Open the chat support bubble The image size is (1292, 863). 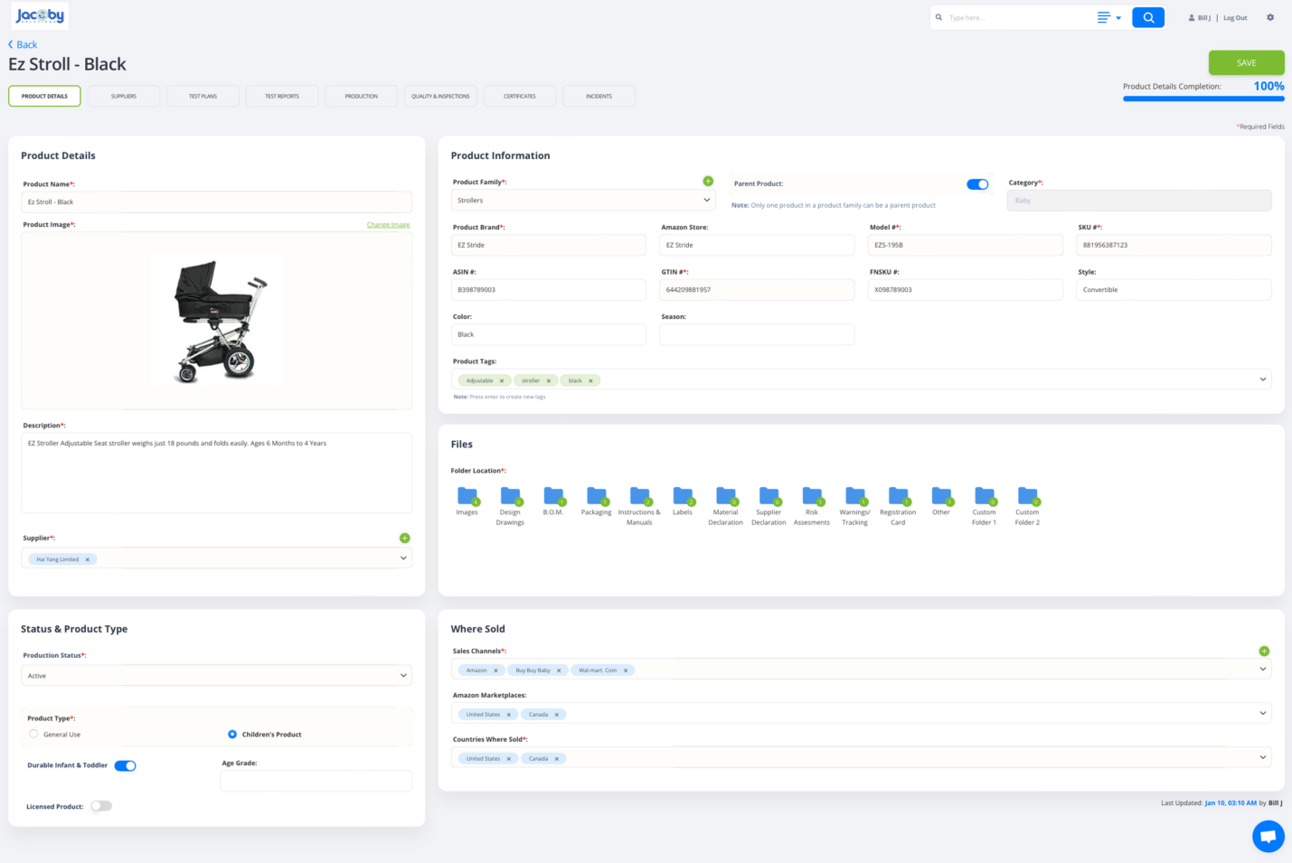pos(1267,836)
